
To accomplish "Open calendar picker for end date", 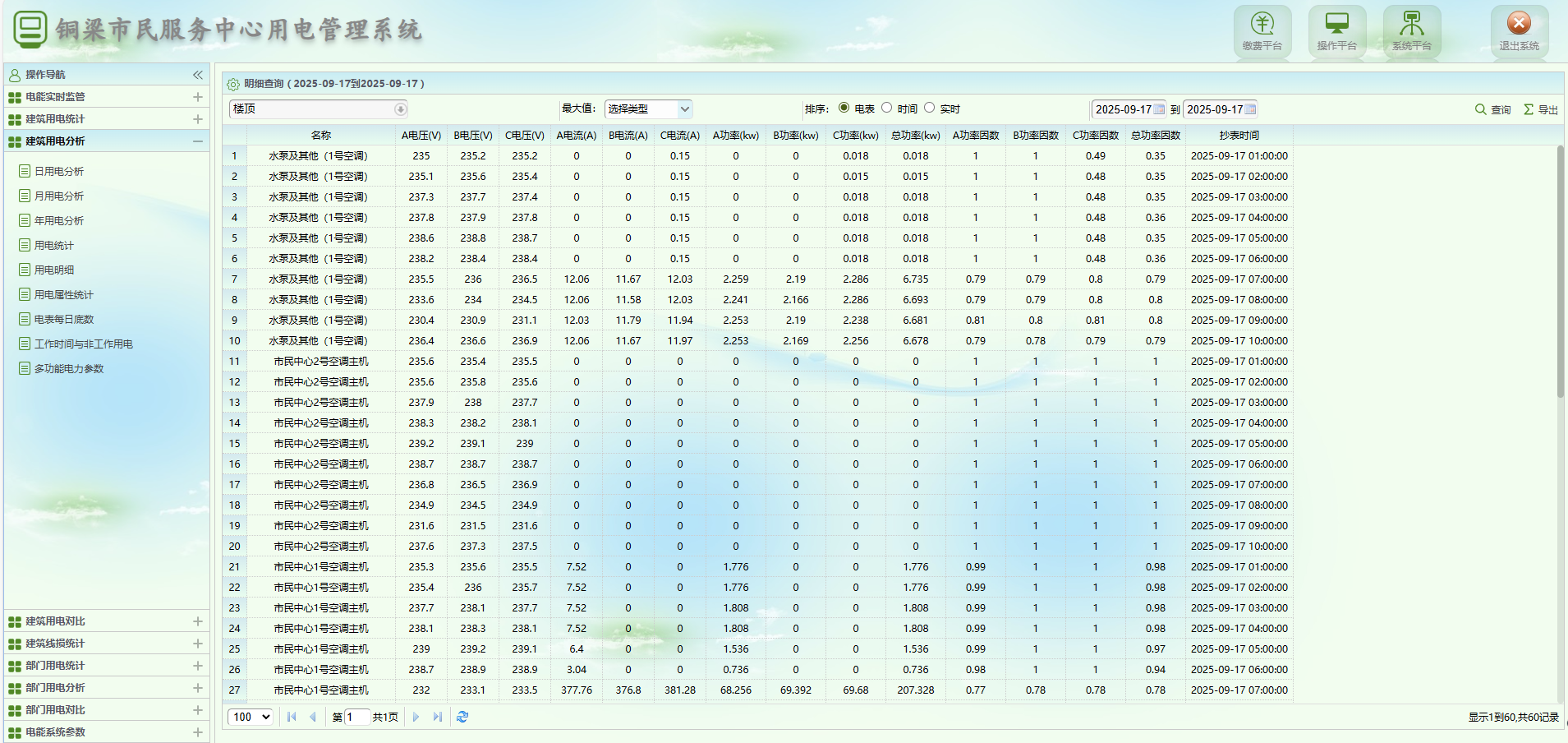I will (1250, 109).
